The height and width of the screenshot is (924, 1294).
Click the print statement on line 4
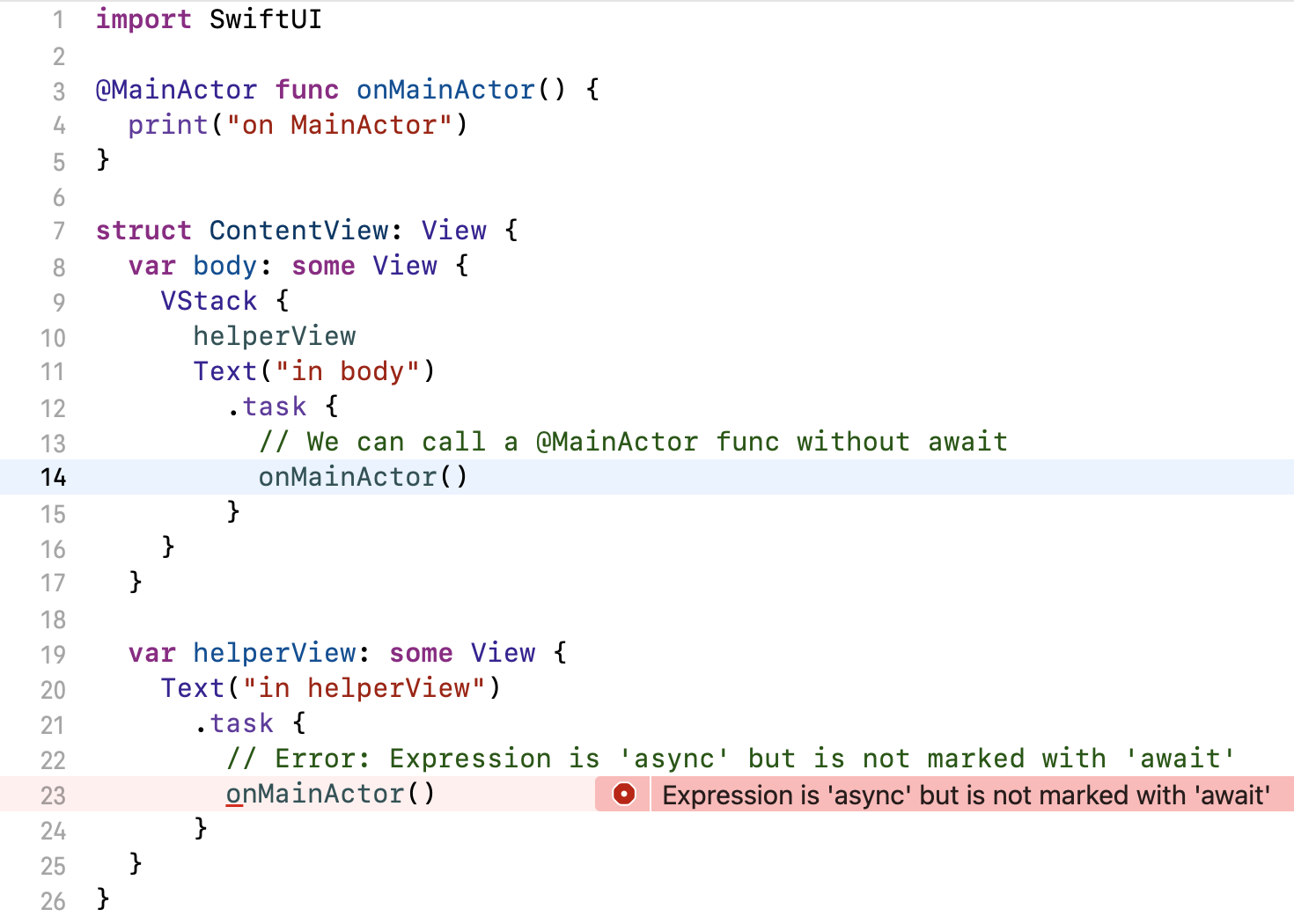click(167, 125)
